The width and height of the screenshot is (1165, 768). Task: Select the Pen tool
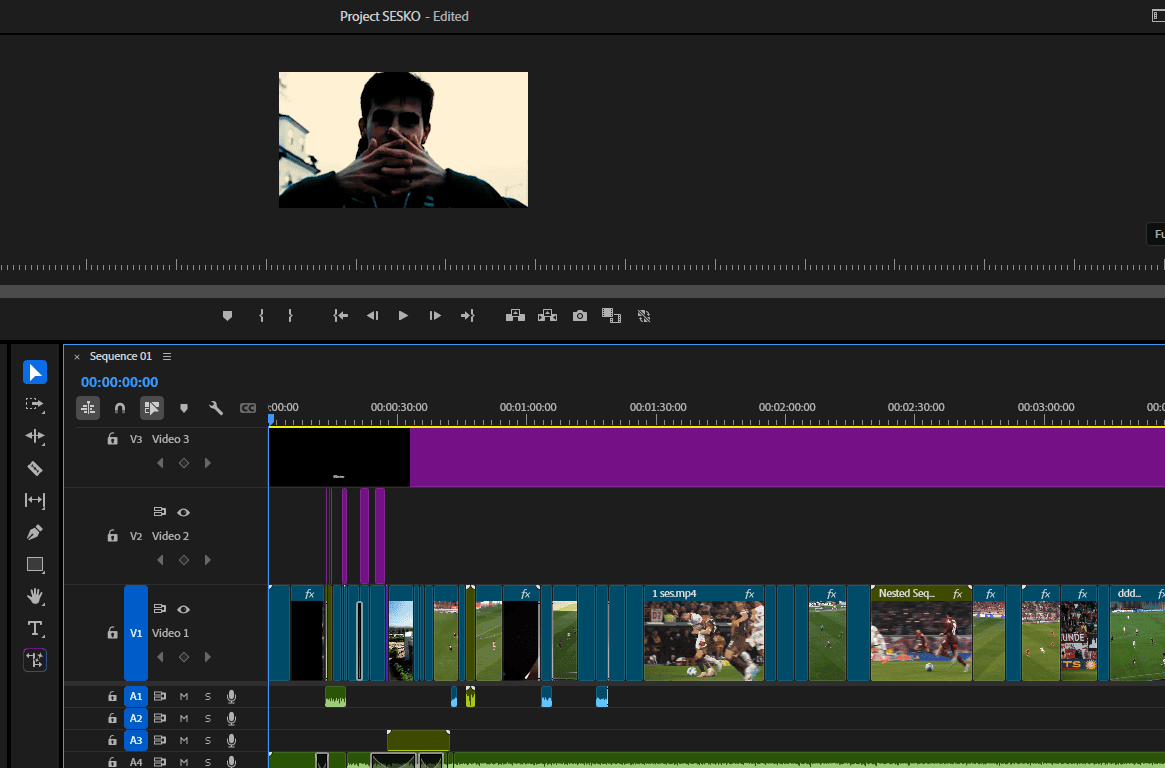(x=35, y=532)
